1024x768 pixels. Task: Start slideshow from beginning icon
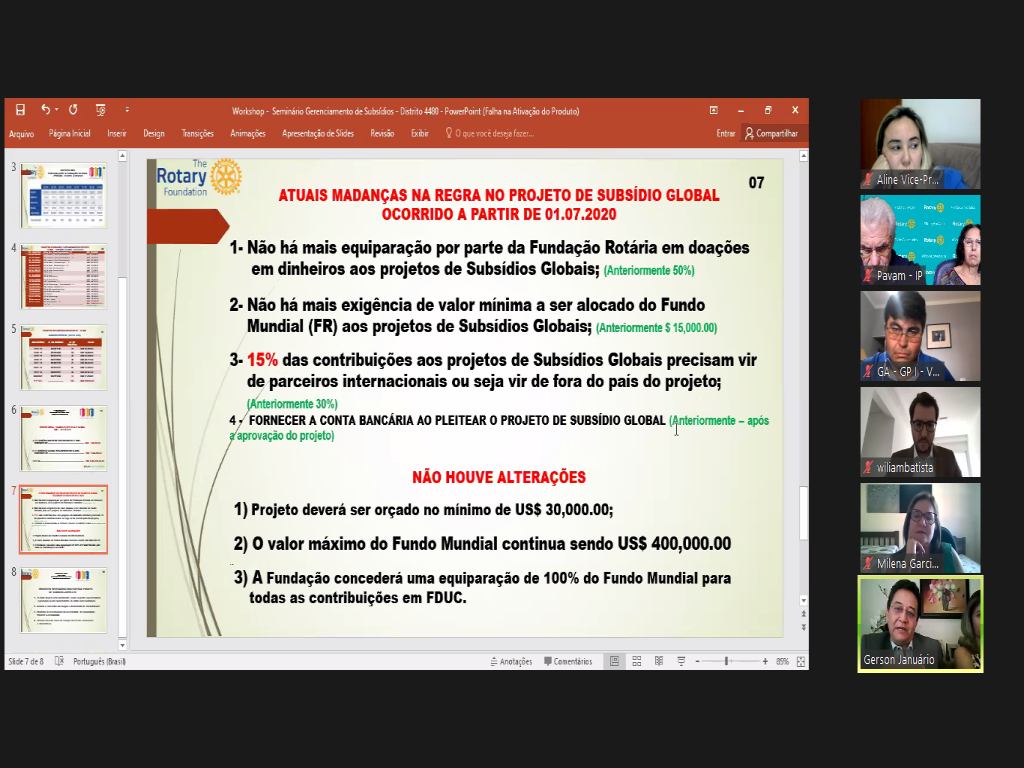[100, 110]
